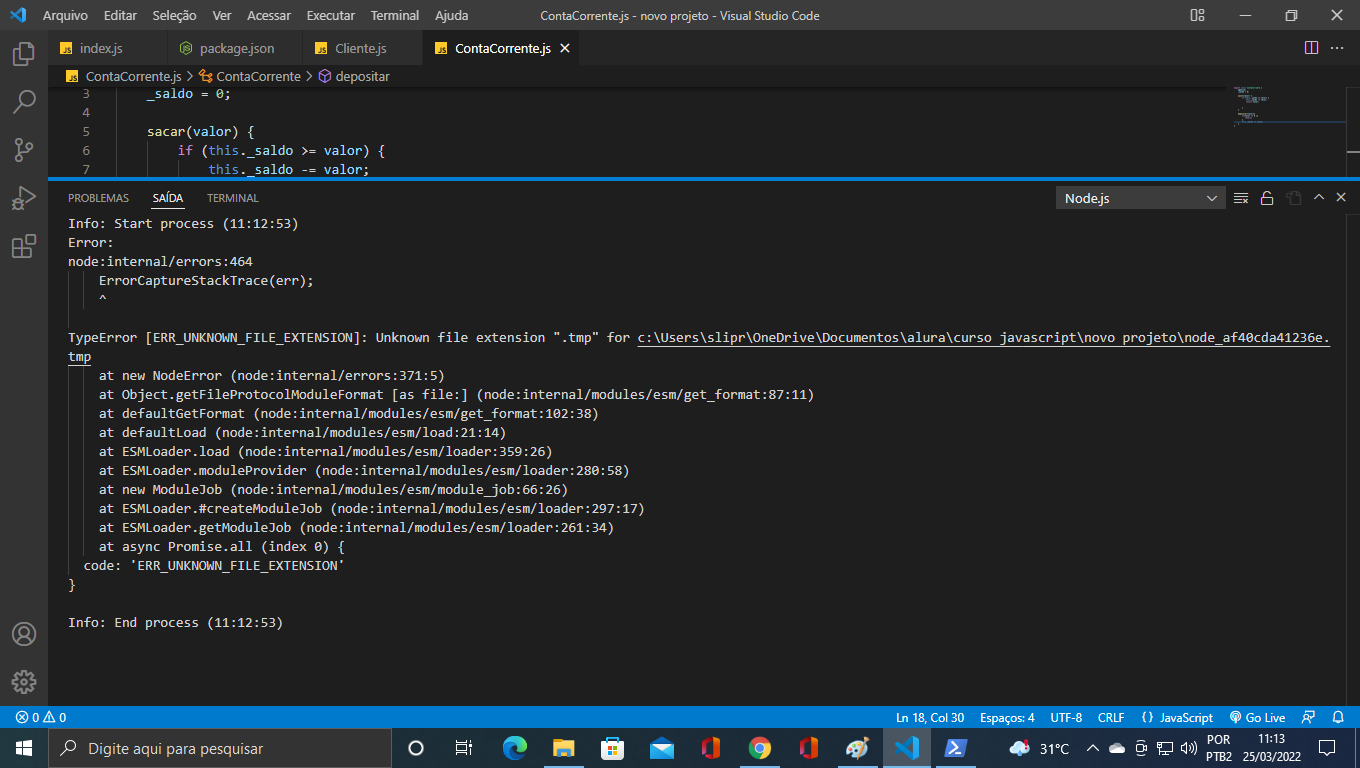The image size is (1360, 768).
Task: Change encoding via UTF-8 status item
Action: click(1066, 717)
